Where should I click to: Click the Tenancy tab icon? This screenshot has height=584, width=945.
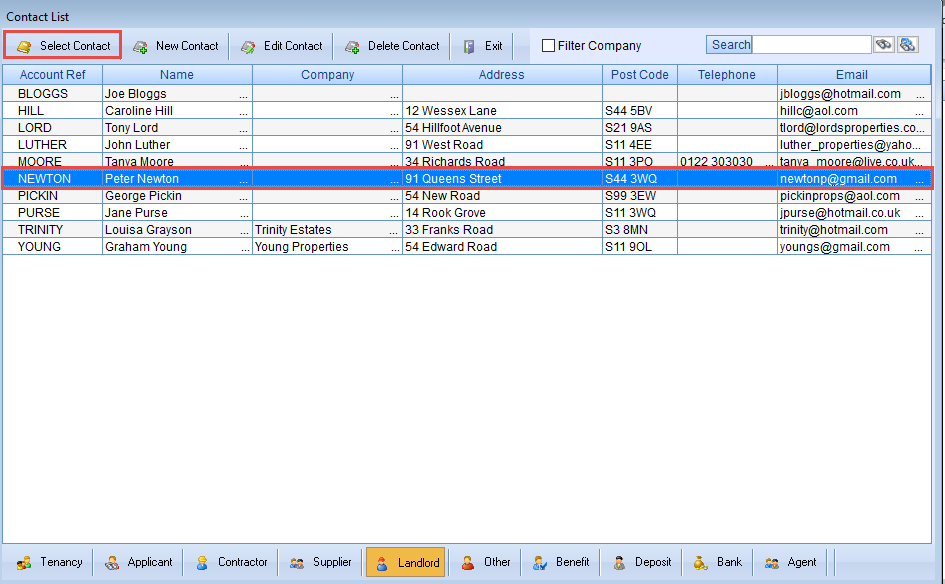pyautogui.click(x=25, y=563)
